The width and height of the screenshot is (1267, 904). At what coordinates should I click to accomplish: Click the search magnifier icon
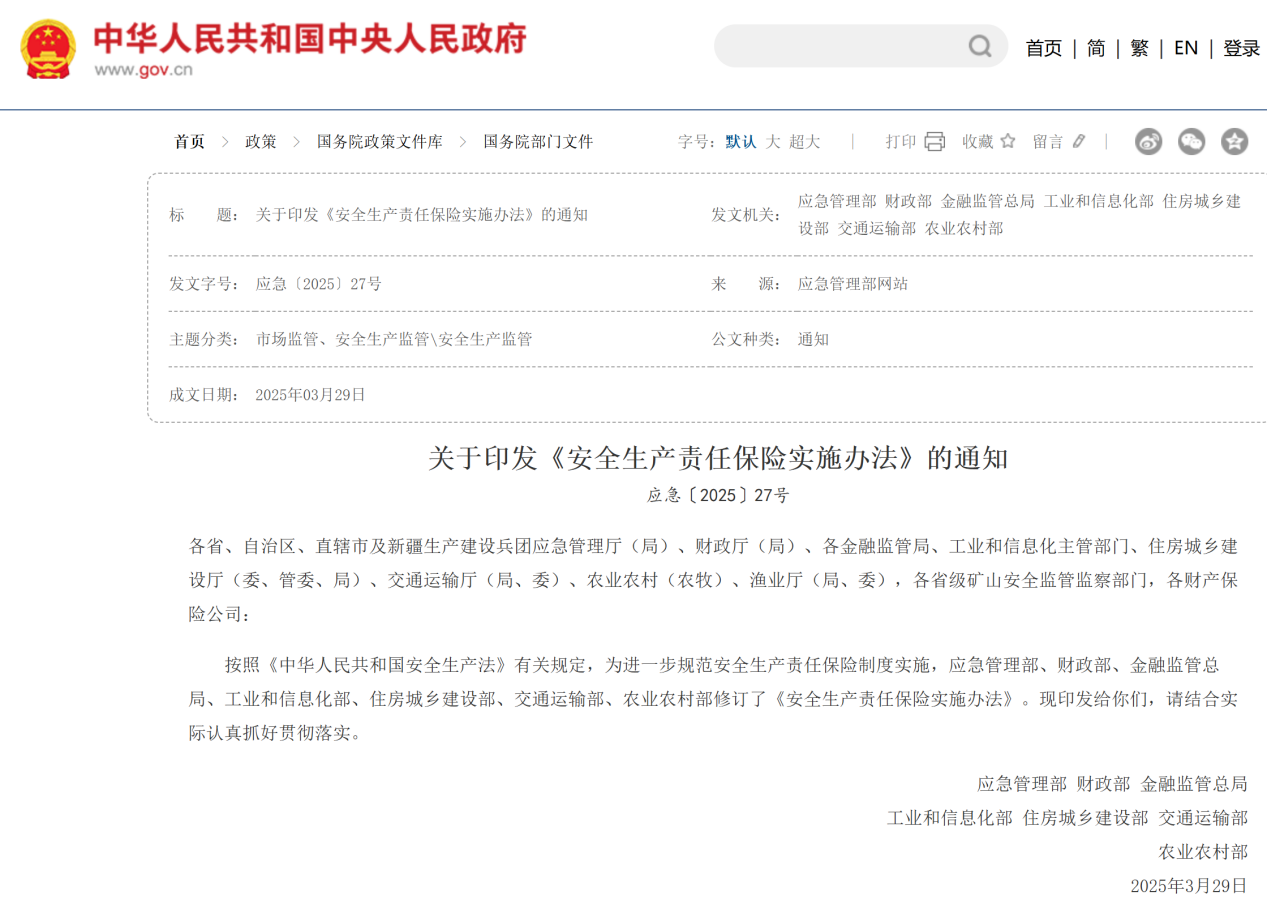click(979, 46)
